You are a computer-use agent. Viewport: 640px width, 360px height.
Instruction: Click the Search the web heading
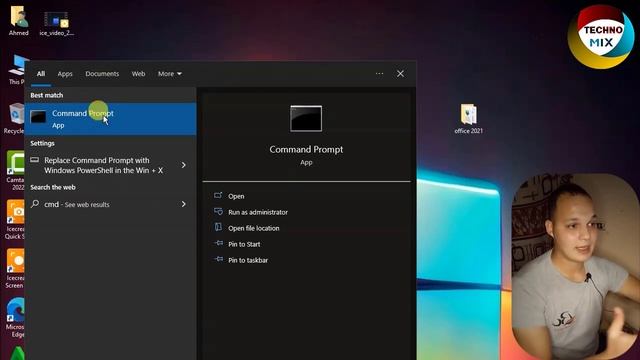coord(53,187)
